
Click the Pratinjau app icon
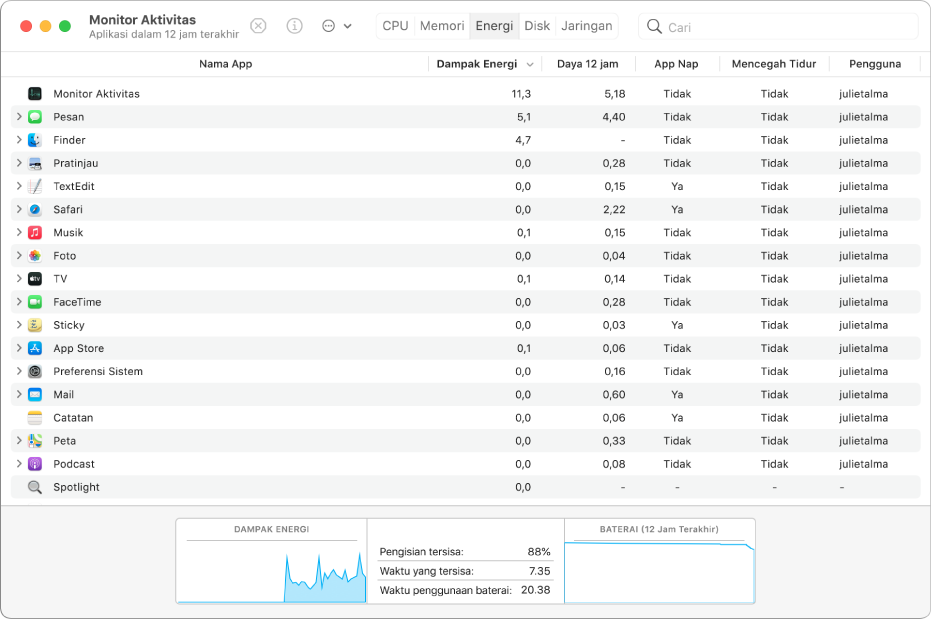(x=35, y=163)
